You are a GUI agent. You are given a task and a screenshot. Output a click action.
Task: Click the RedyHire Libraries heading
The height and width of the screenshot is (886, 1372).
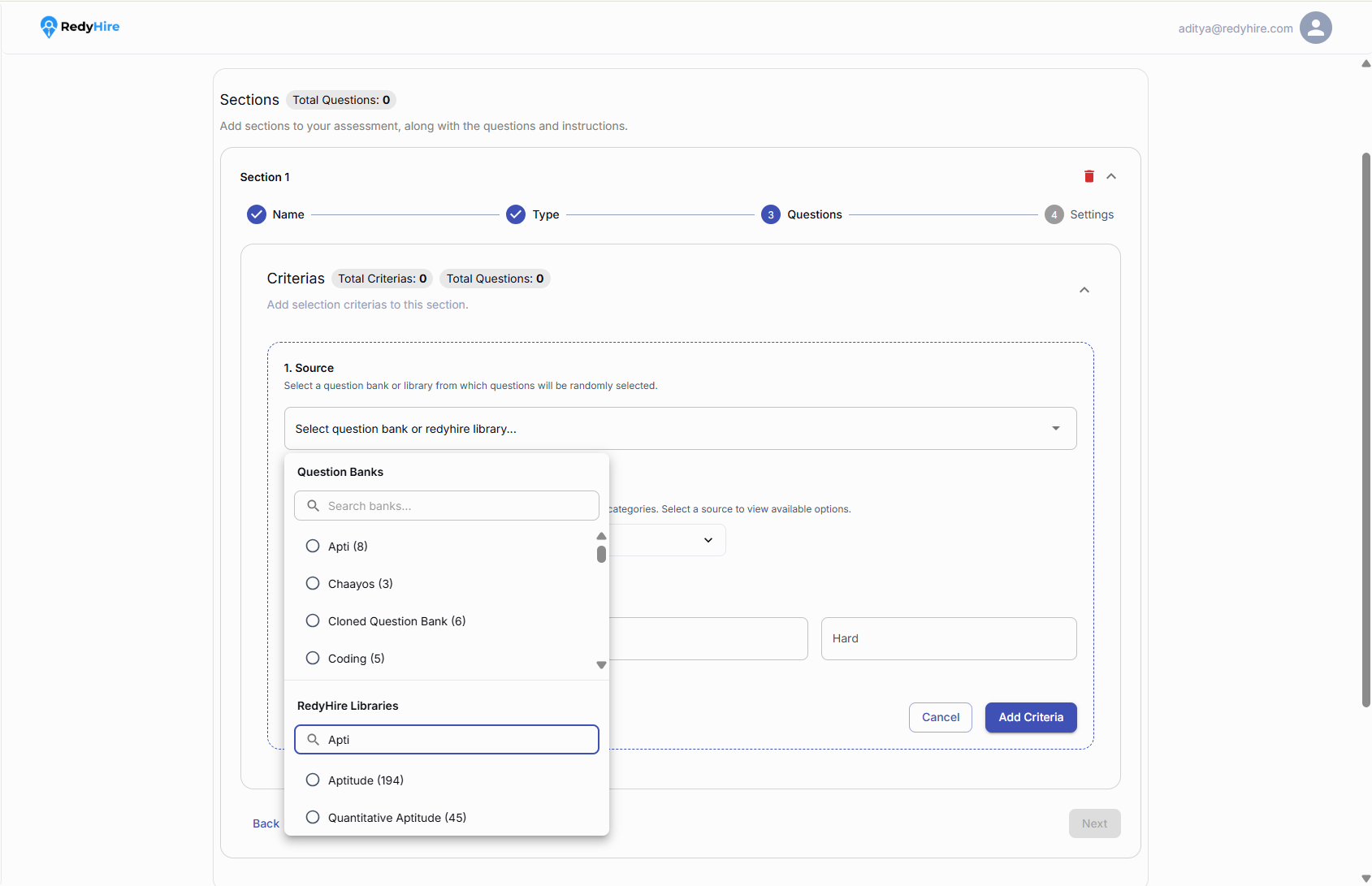point(348,706)
